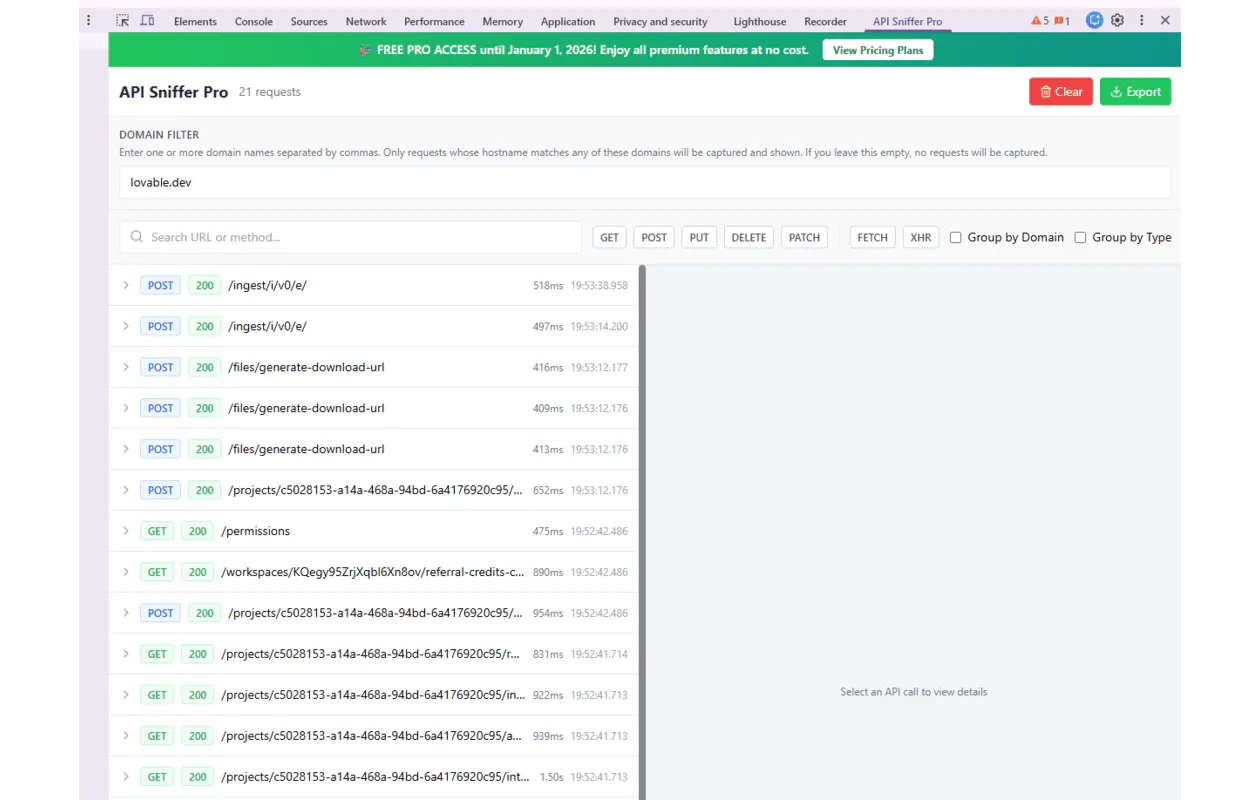This screenshot has width=1260, height=800.
Task: Select the Application tab
Action: point(568,21)
